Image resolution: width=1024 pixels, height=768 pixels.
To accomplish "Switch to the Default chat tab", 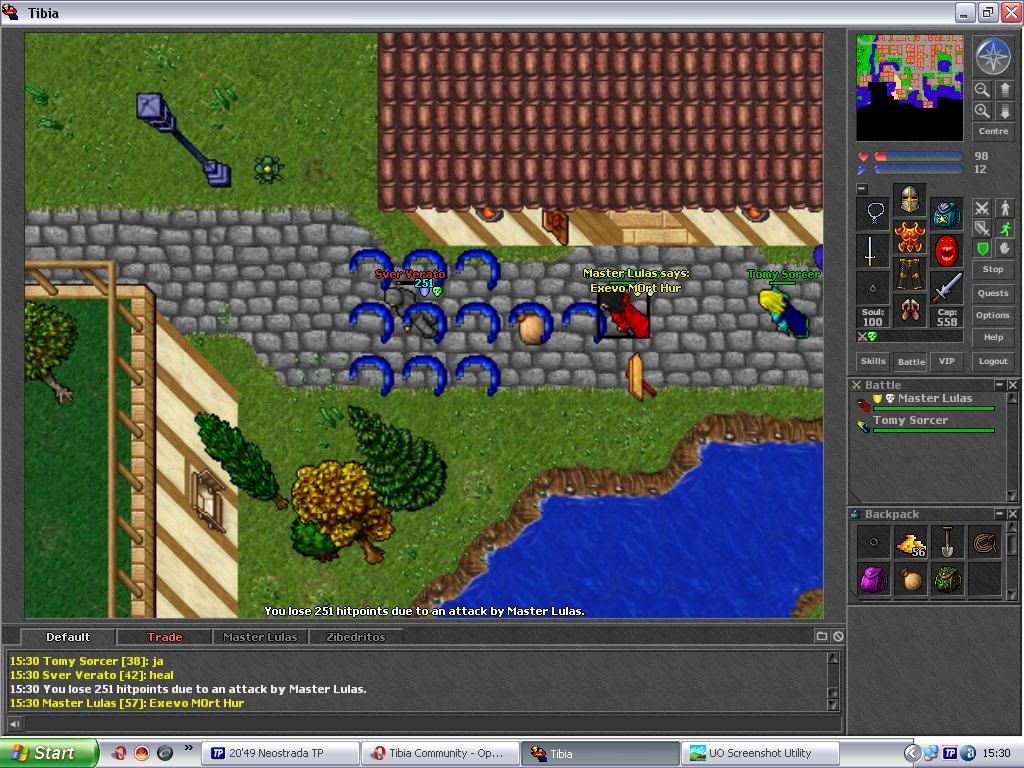I will click(68, 637).
